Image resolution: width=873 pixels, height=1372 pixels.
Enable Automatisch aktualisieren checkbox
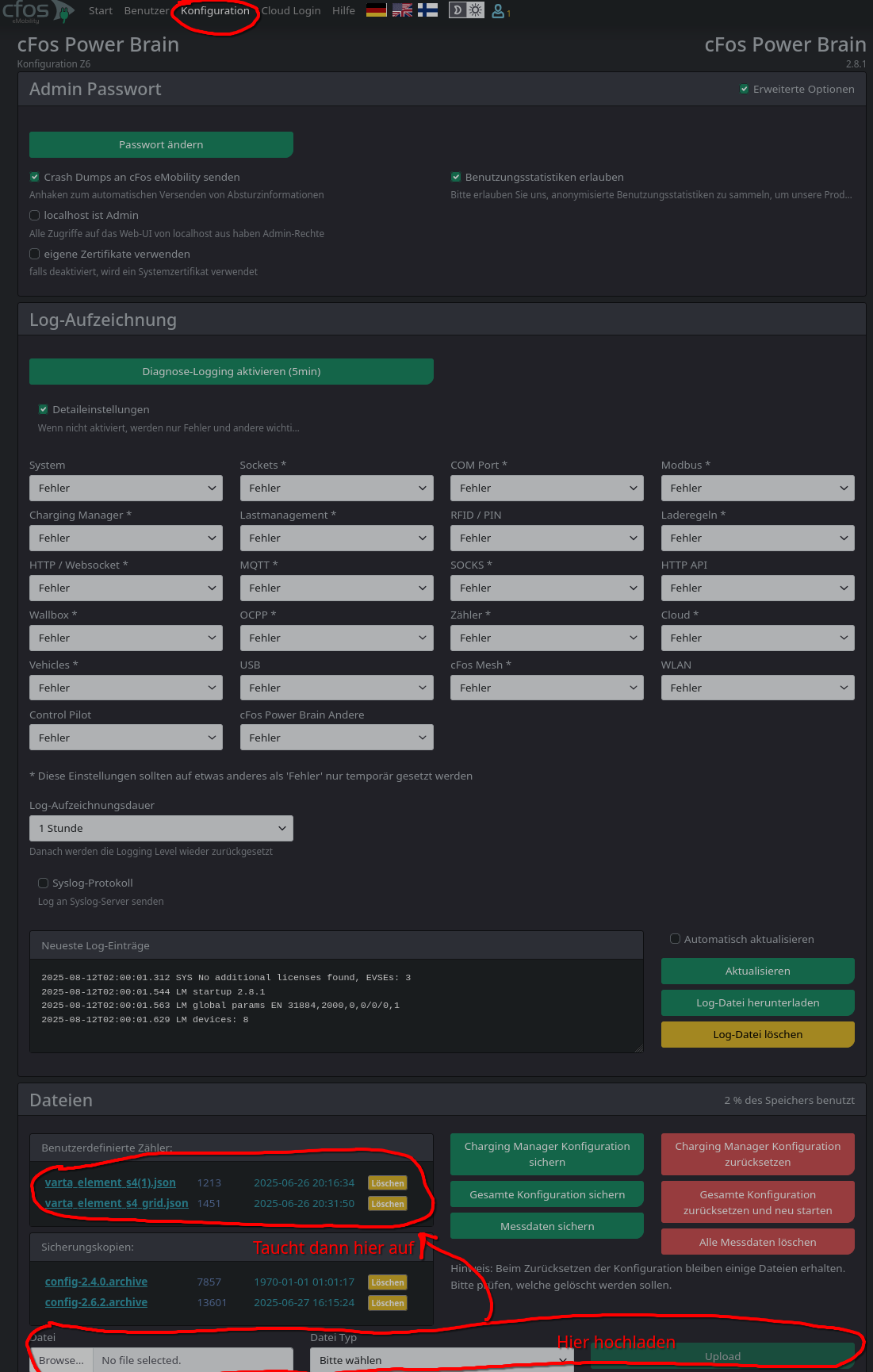click(x=675, y=939)
